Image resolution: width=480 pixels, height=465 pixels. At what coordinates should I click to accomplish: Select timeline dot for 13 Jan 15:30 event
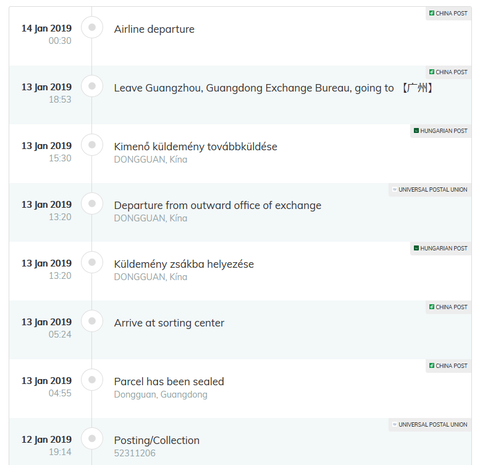pyautogui.click(x=92, y=145)
